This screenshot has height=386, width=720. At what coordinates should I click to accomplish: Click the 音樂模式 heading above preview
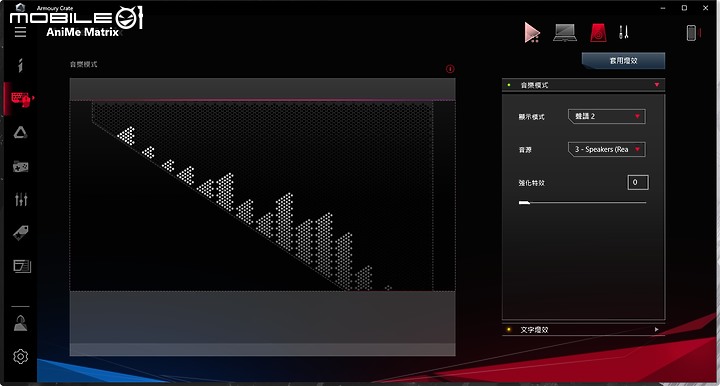click(84, 64)
